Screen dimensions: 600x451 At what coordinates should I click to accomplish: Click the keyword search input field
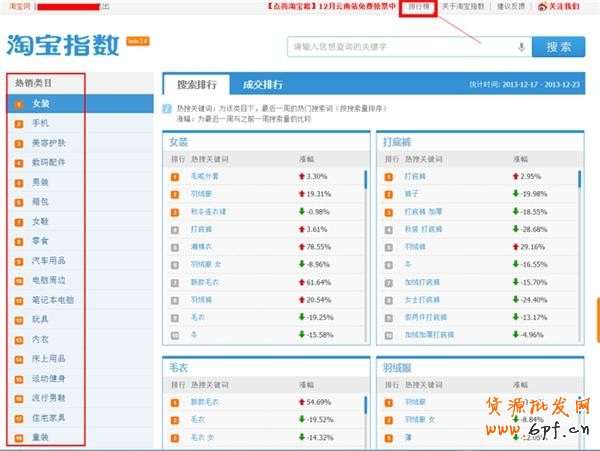pyautogui.click(x=400, y=47)
